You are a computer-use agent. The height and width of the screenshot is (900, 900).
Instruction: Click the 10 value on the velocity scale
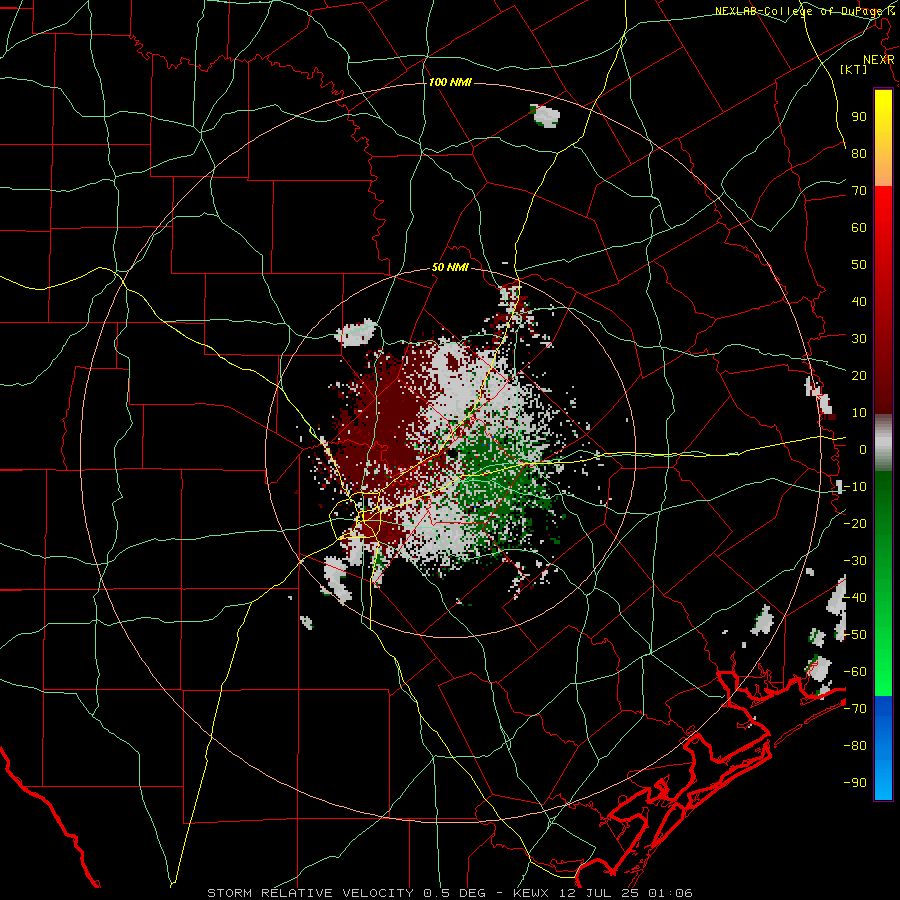tap(859, 413)
